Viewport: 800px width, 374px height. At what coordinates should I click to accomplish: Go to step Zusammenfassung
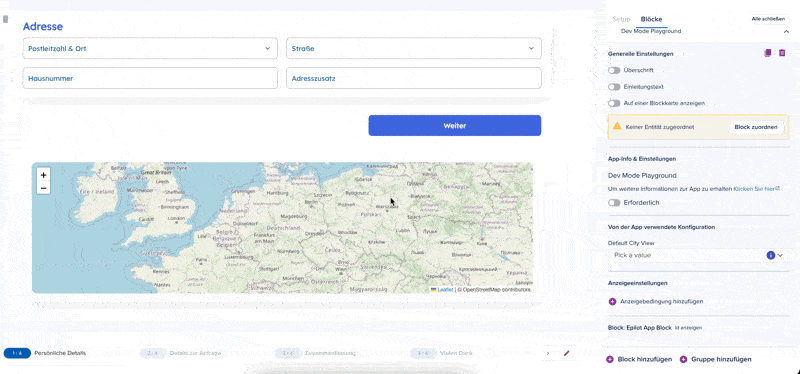[x=315, y=353]
